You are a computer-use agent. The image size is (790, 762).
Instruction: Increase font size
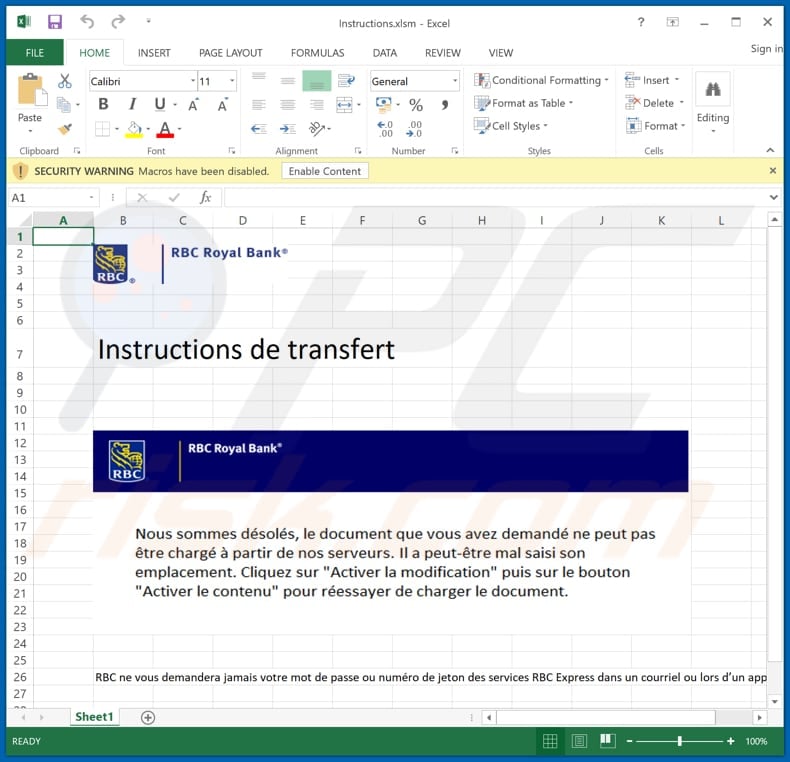193,105
